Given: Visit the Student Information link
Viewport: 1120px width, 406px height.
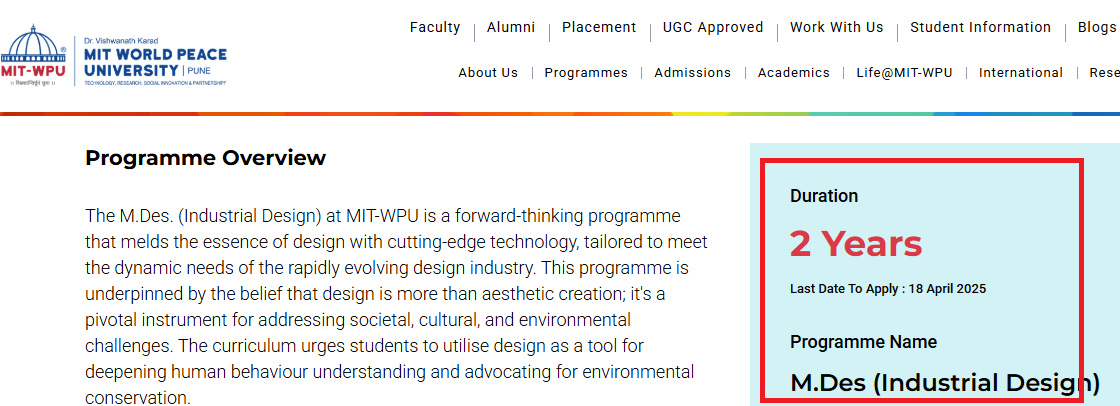Looking at the screenshot, I should click(980, 28).
